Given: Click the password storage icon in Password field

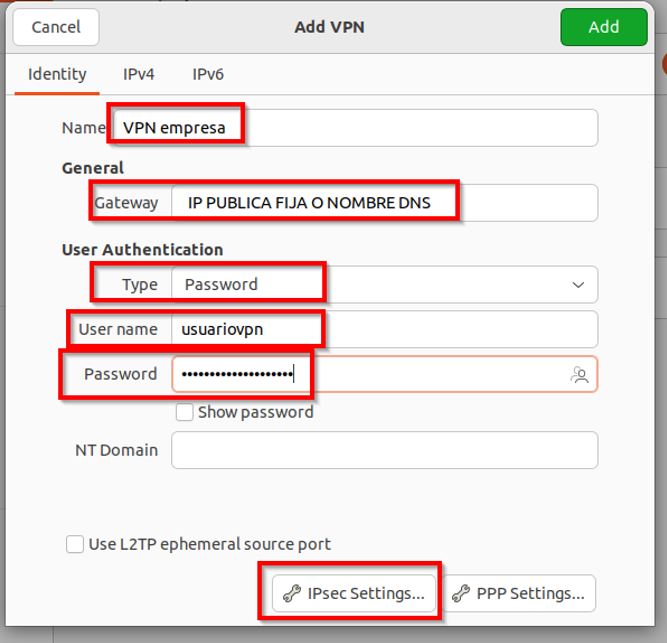Looking at the screenshot, I should coord(579,375).
